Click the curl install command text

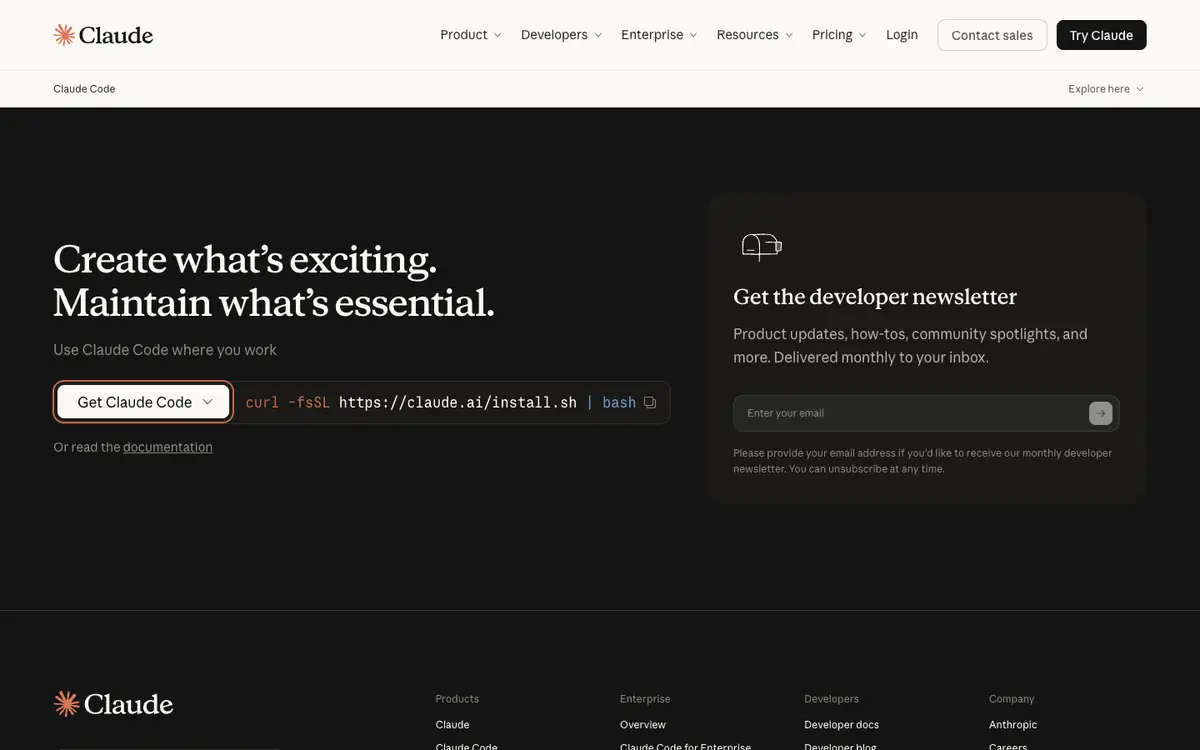tap(441, 402)
